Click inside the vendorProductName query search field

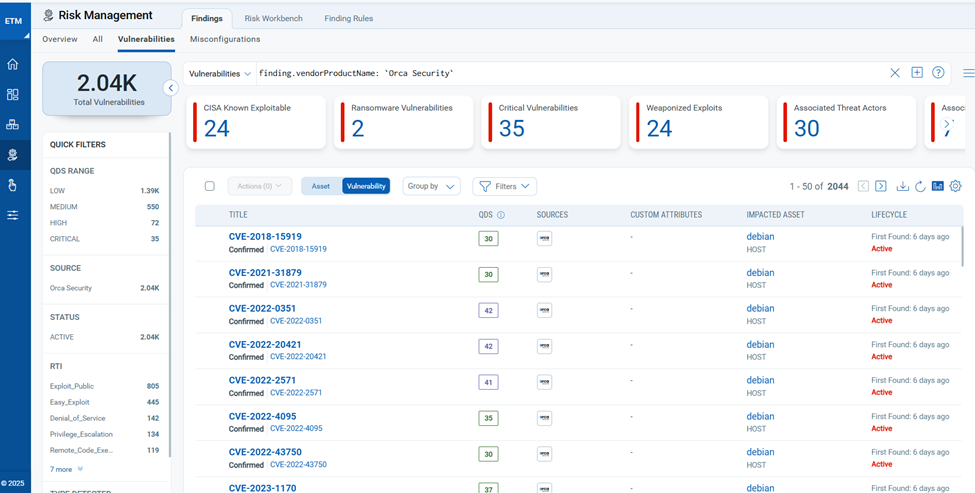coord(560,73)
